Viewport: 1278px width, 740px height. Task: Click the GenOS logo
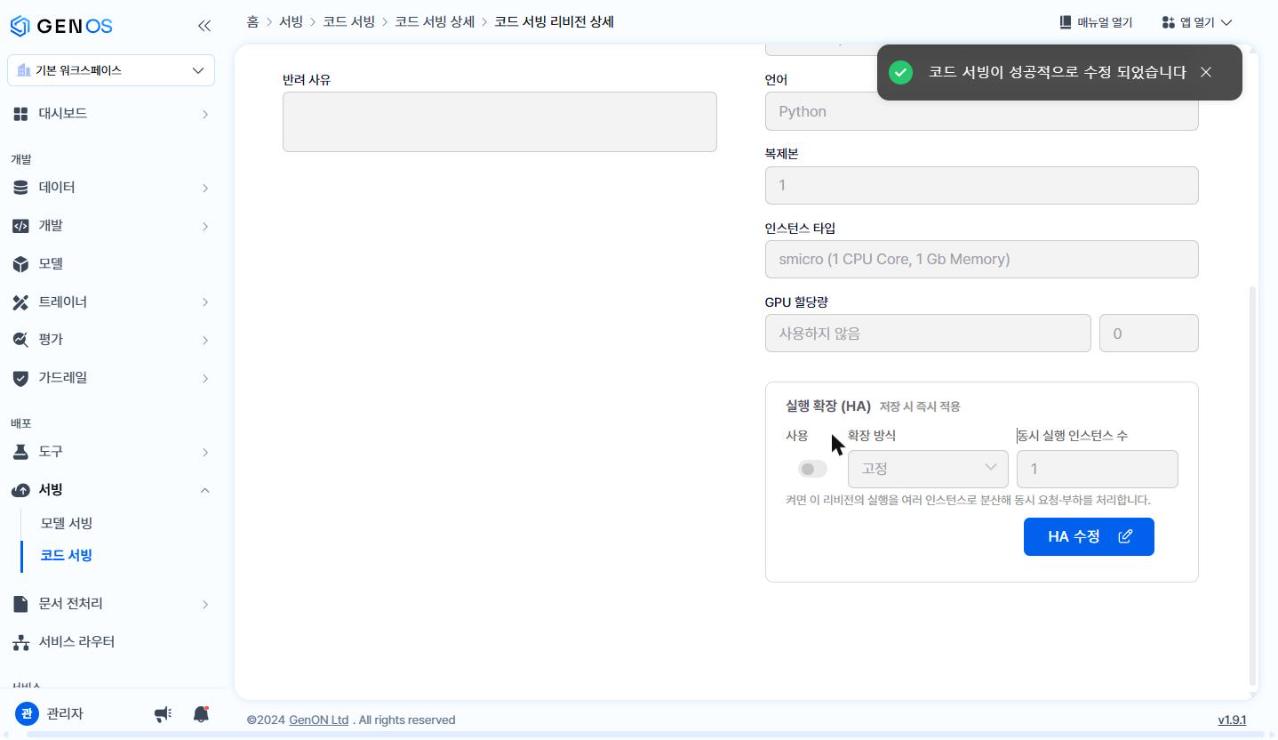coord(61,26)
